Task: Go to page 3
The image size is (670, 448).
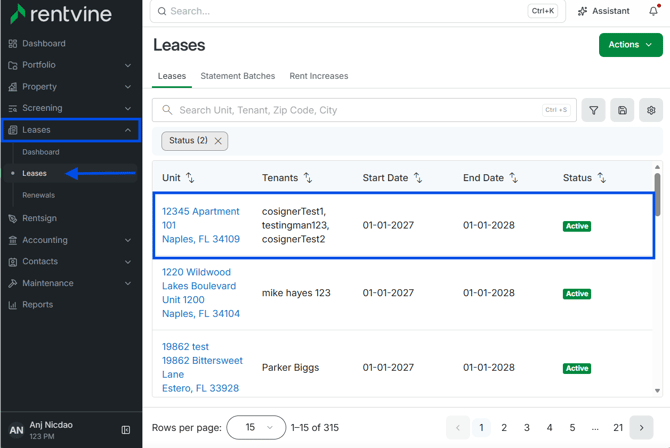Action: pos(527,427)
